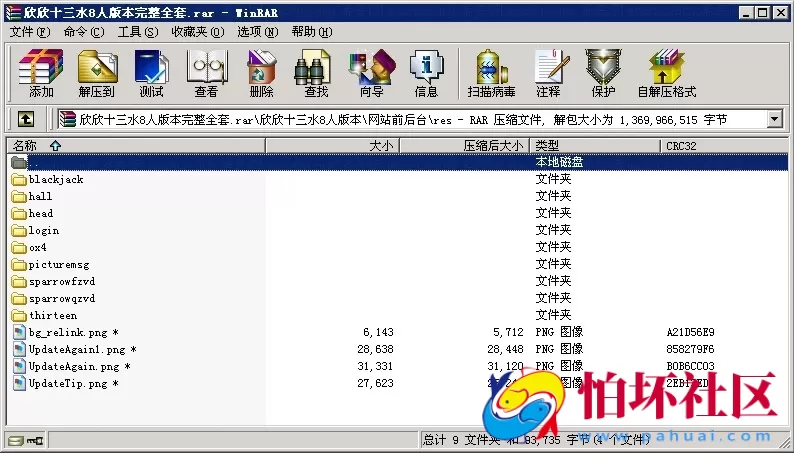Show archive 信息 (Info) icon
The image size is (794, 453).
click(x=426, y=73)
